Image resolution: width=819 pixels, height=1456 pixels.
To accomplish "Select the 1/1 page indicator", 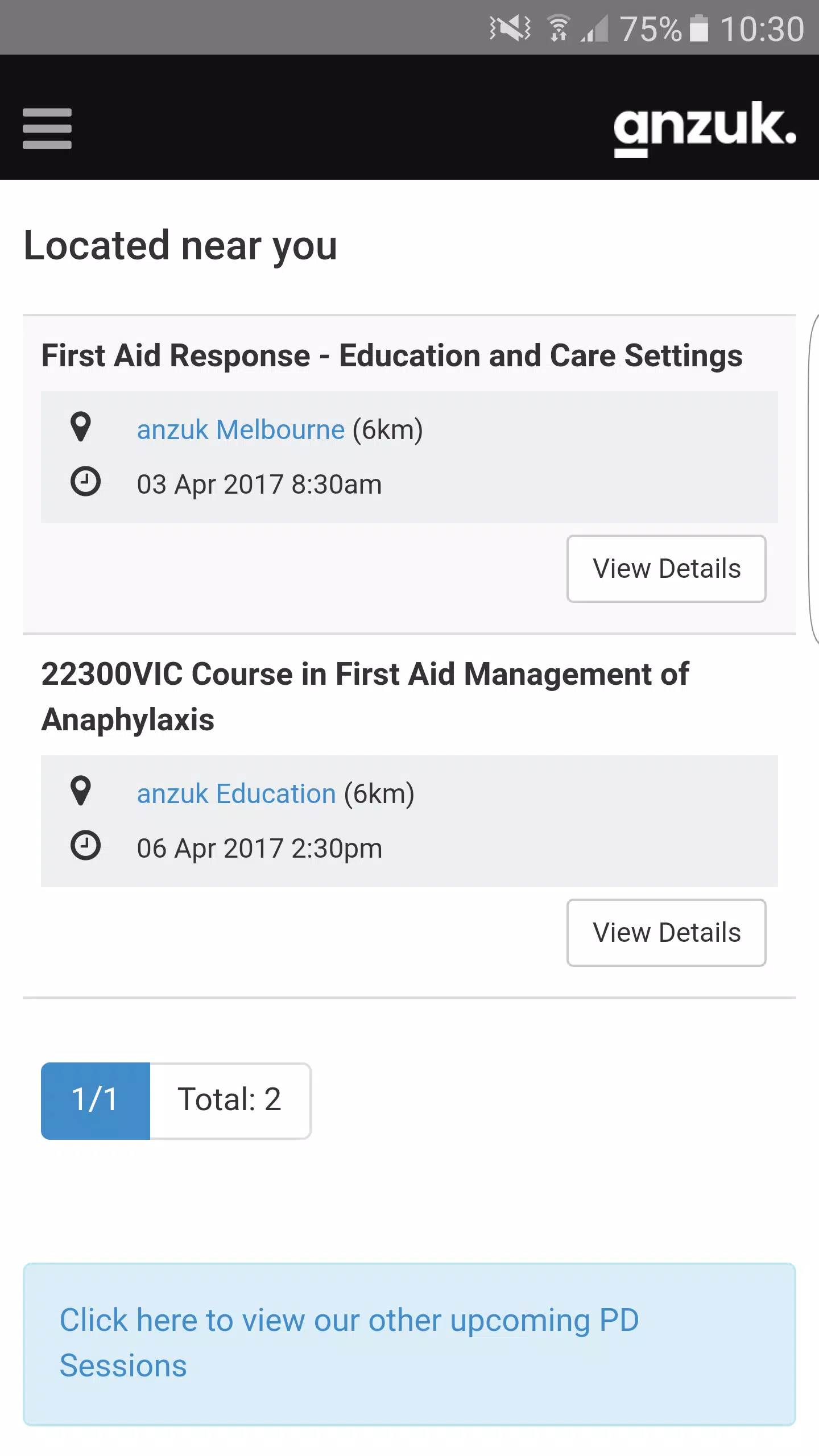I will pyautogui.click(x=96, y=1101).
